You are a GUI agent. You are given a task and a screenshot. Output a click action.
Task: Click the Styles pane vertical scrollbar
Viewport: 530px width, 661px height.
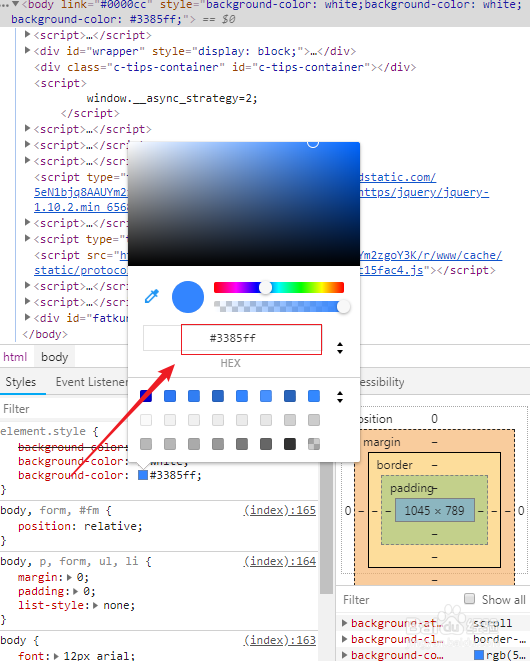tap(326, 527)
